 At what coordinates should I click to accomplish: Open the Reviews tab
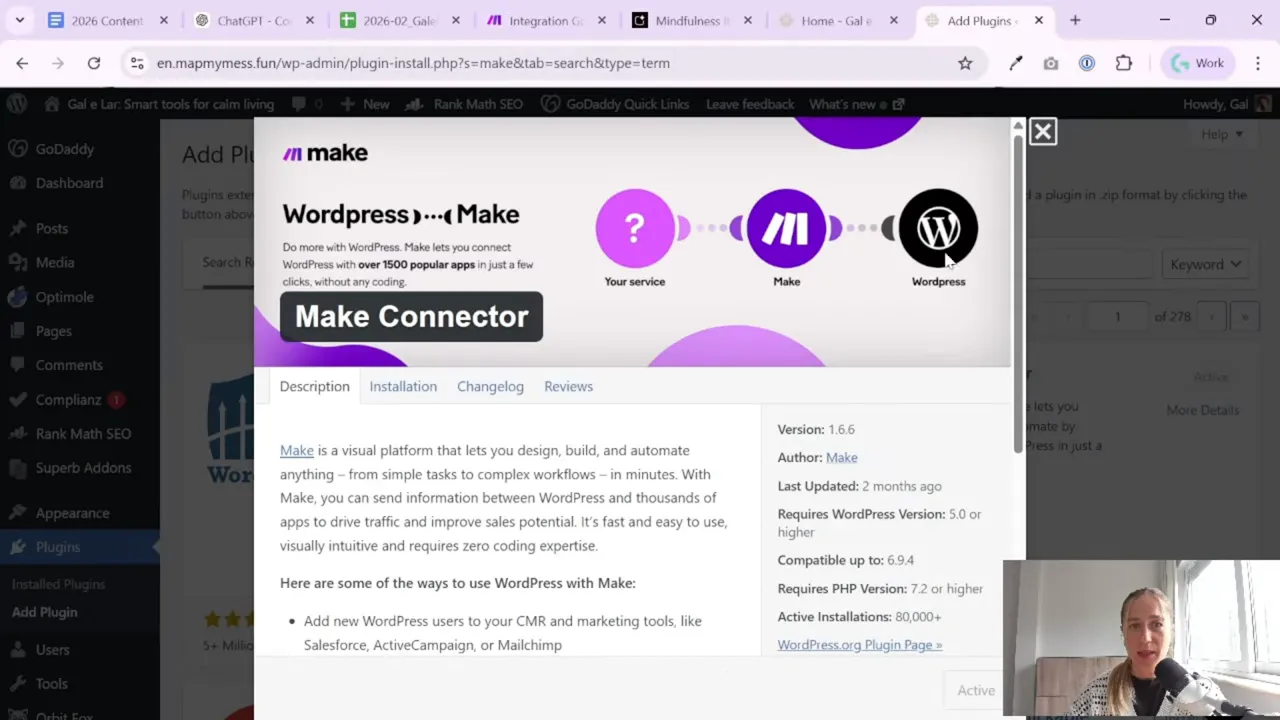(568, 386)
